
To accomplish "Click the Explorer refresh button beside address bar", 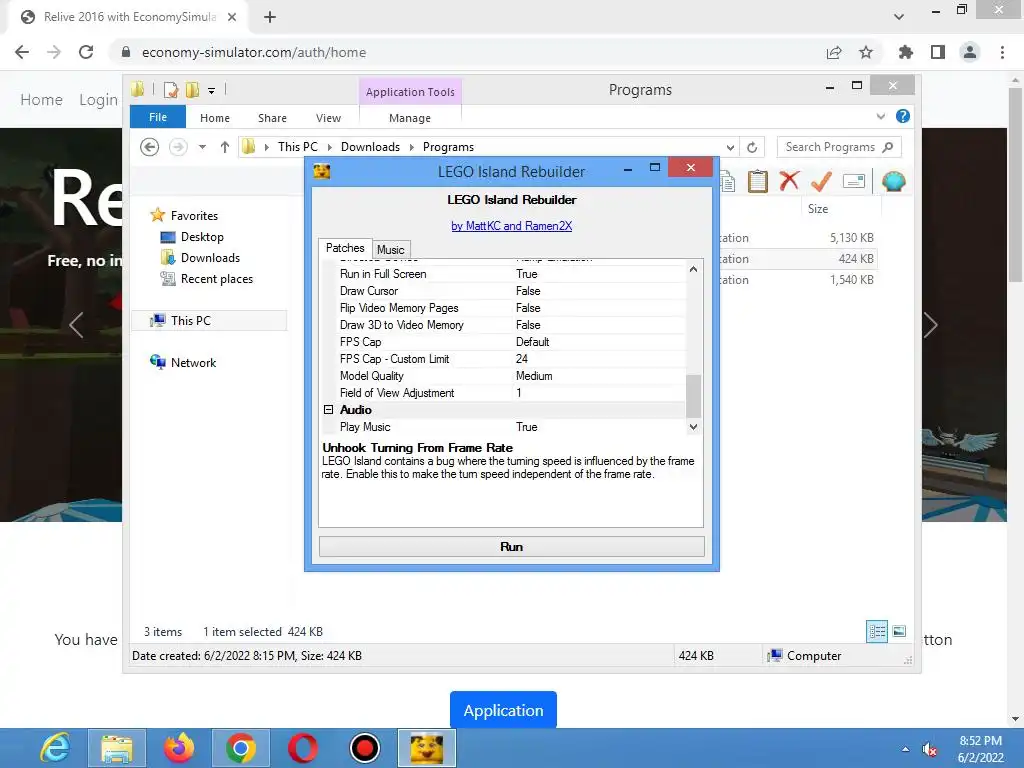I will tap(752, 148).
